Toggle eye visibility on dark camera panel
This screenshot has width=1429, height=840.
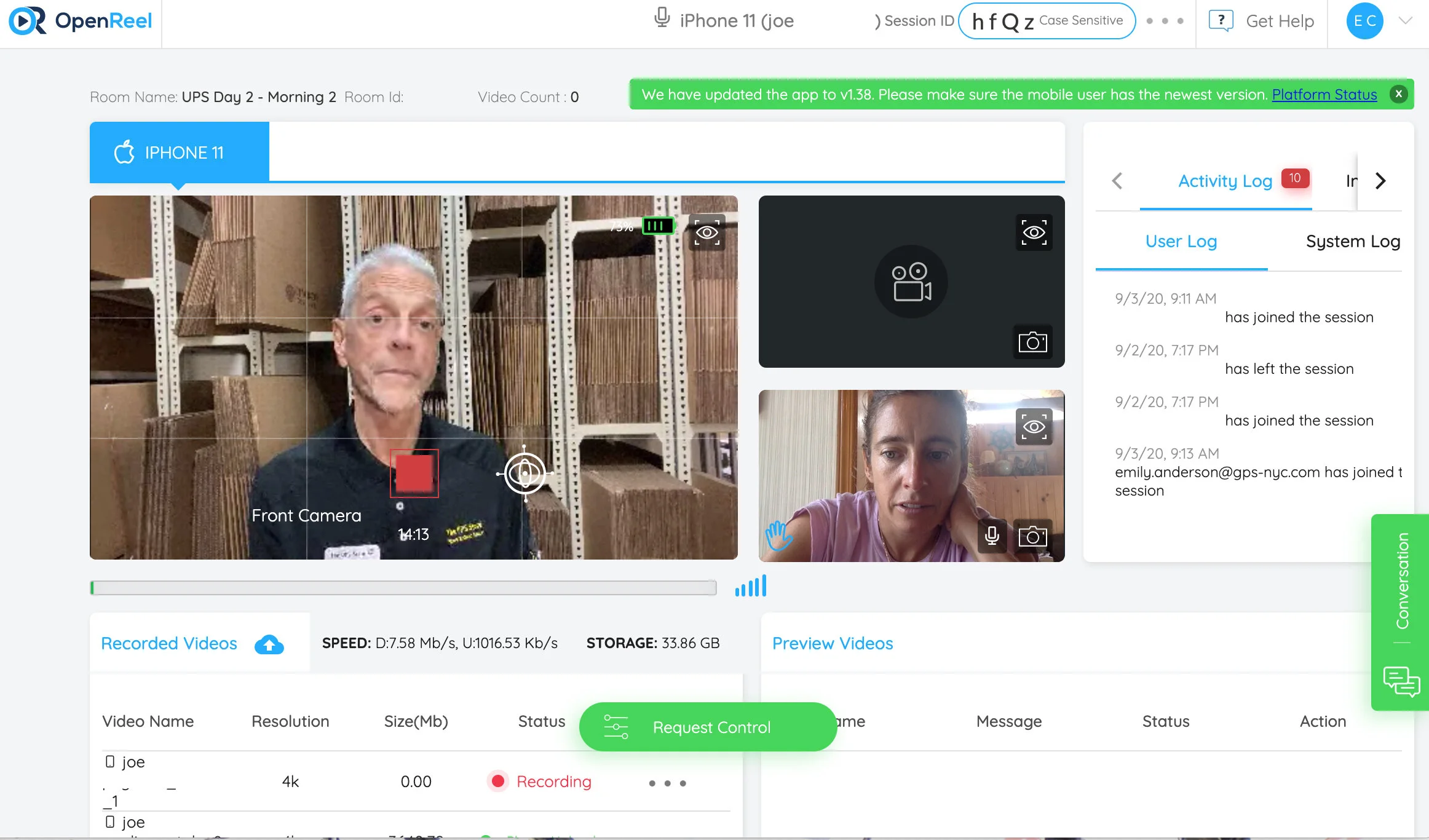click(x=1034, y=232)
